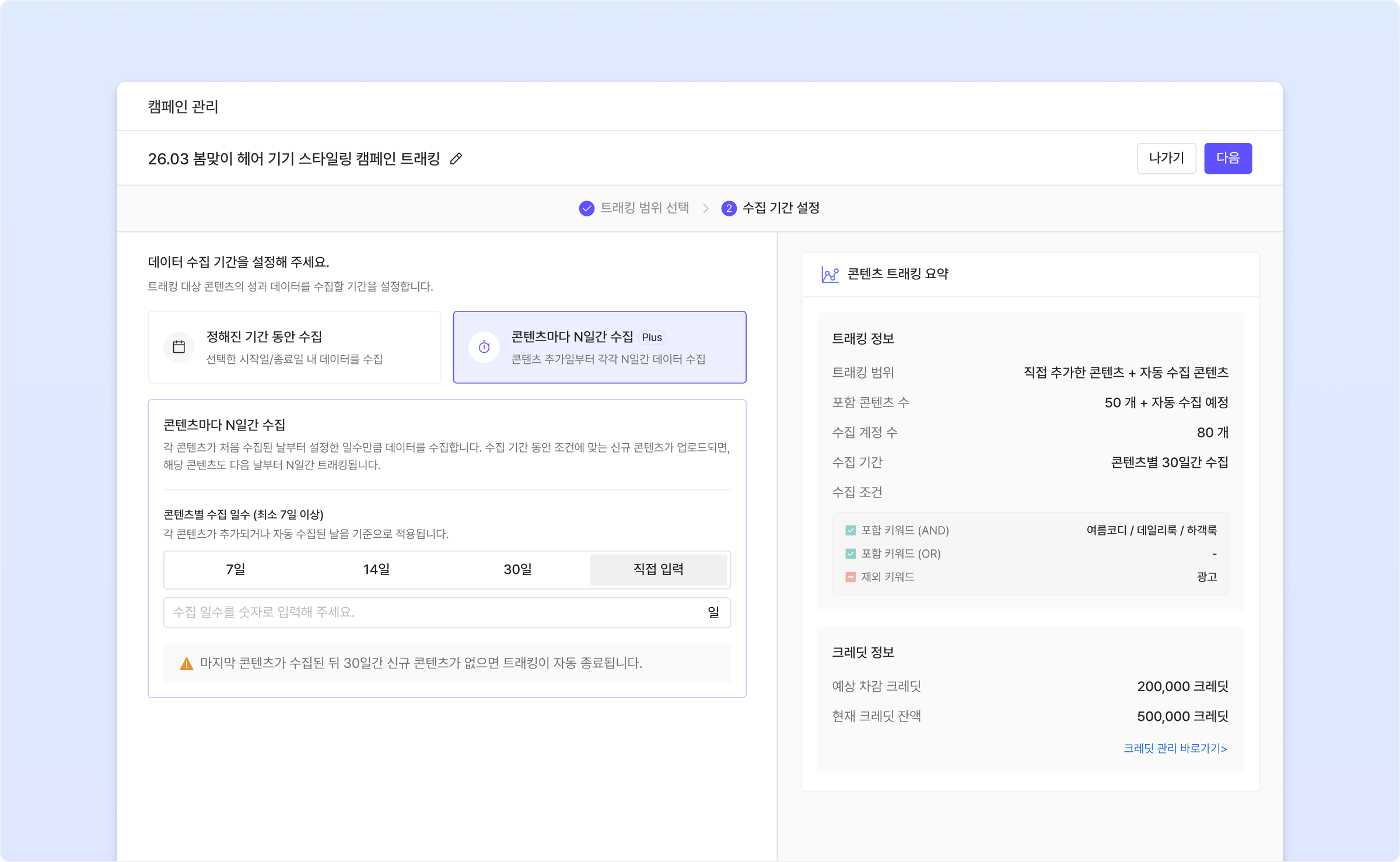Click the orange warning triangle icon
1400x862 pixels.
point(187,663)
